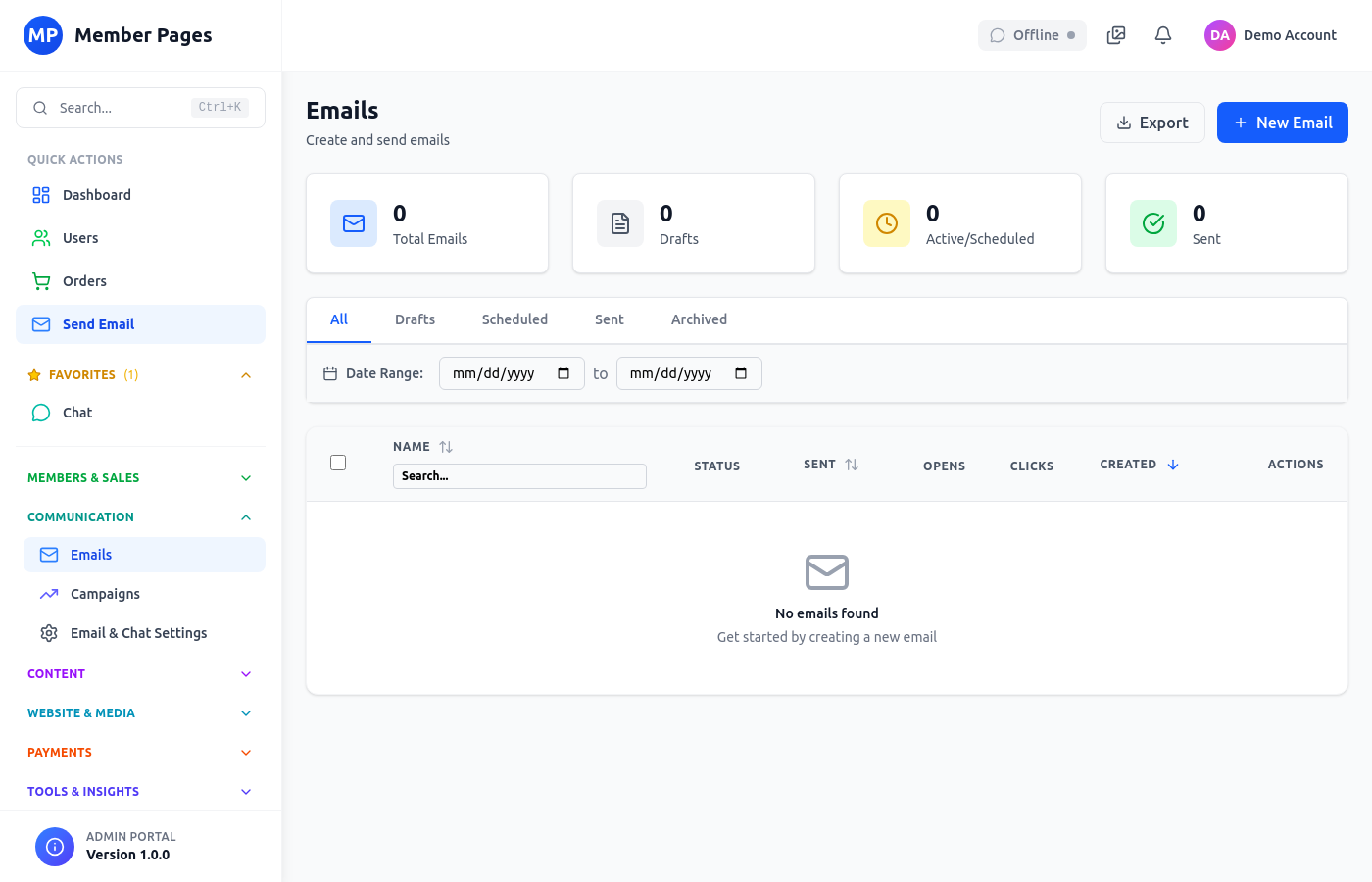
Task: Click the Campaigns trending-arrow icon
Action: [x=48, y=593]
